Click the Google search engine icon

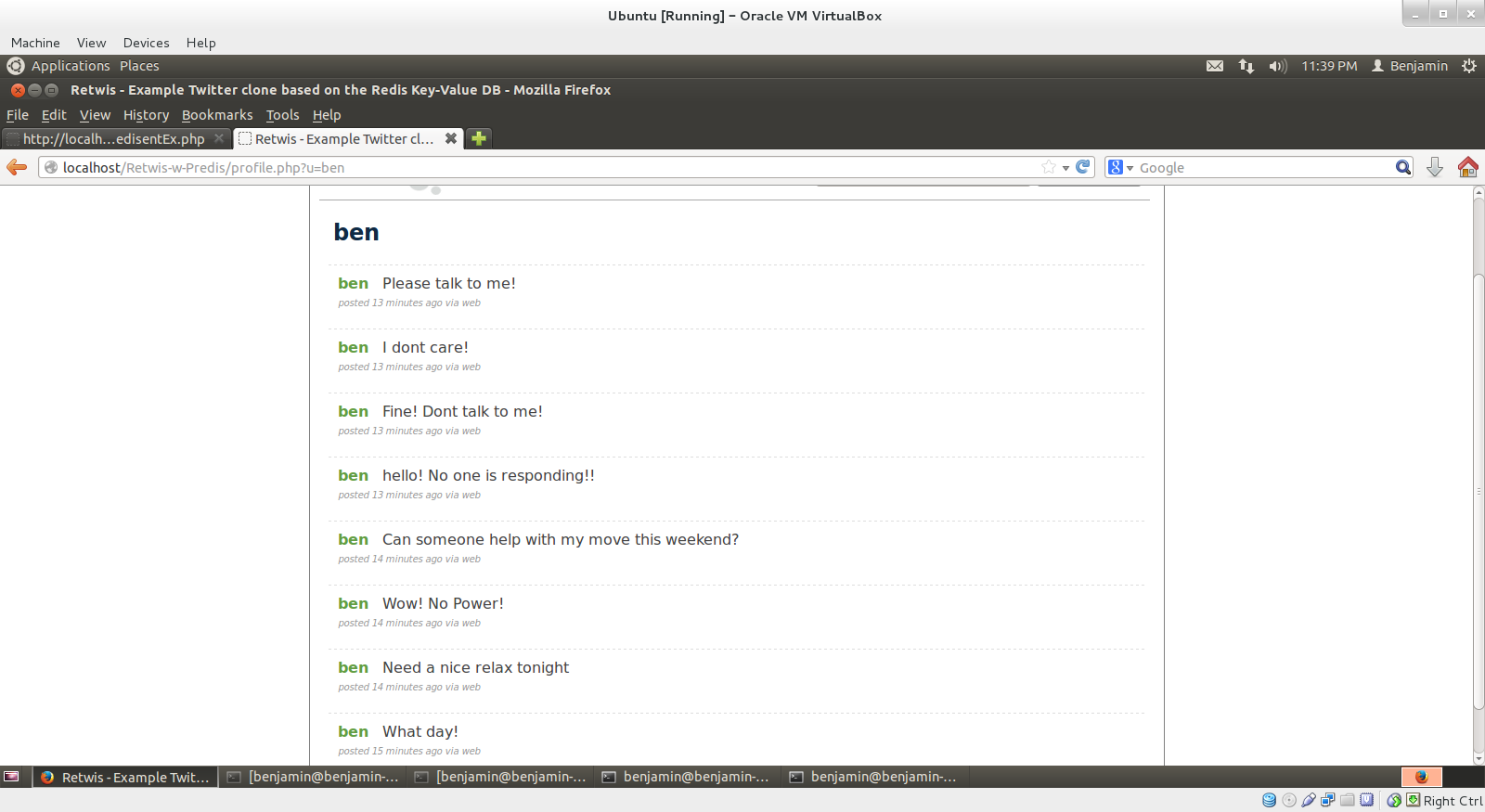tap(1116, 167)
